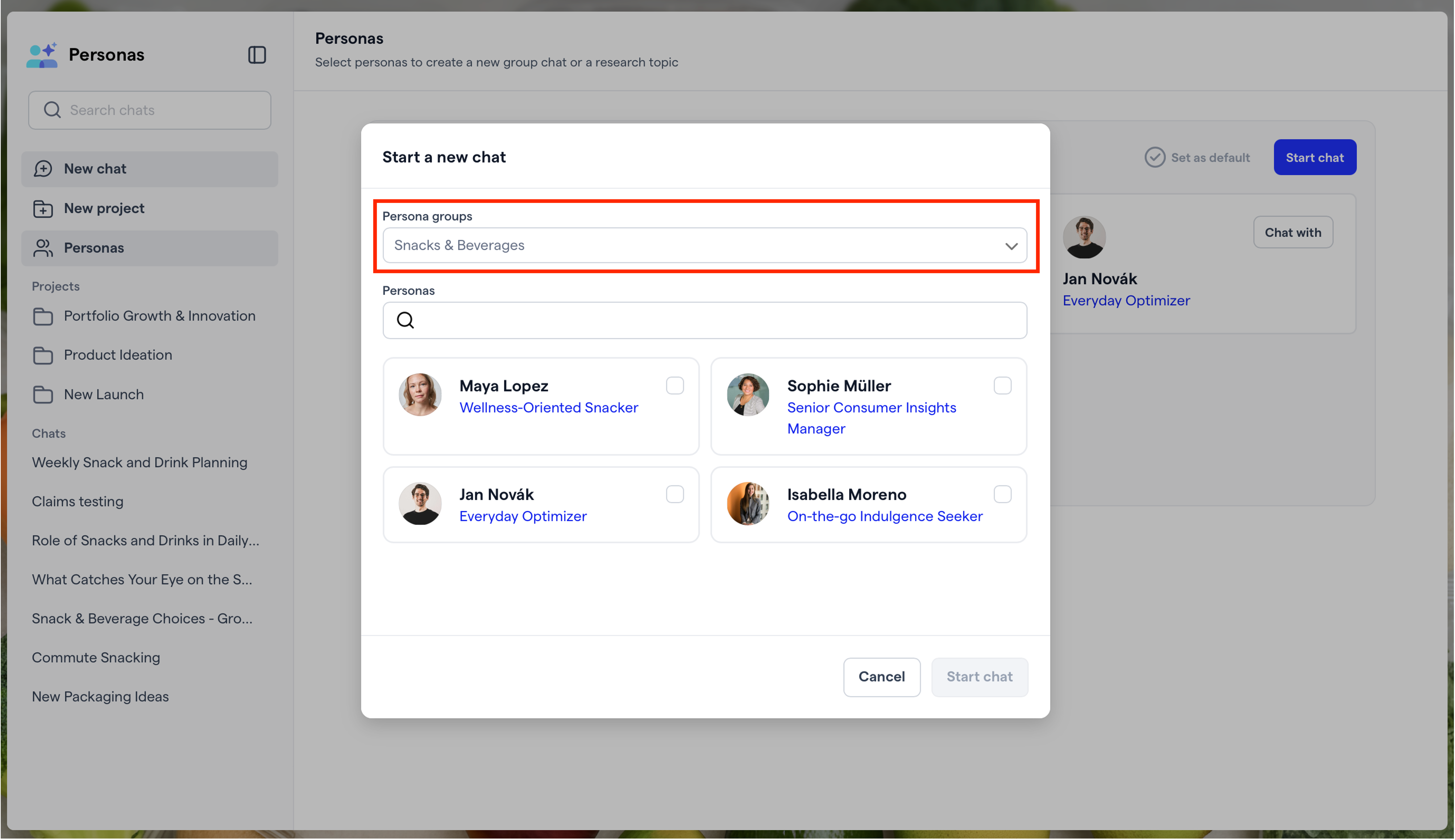
Task: Open the Commute Snacking chat
Action: click(96, 658)
